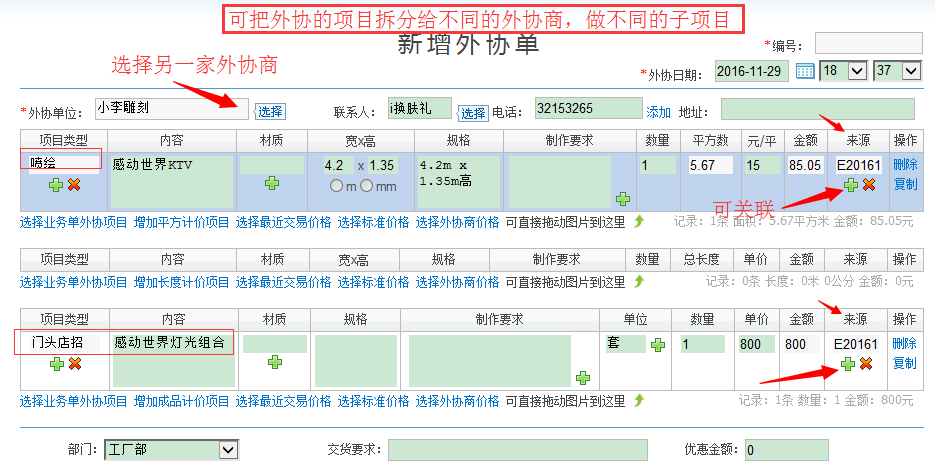The image size is (935, 471).
Task: Click 选择 button beside 外协单位 field
Action: (x=270, y=111)
